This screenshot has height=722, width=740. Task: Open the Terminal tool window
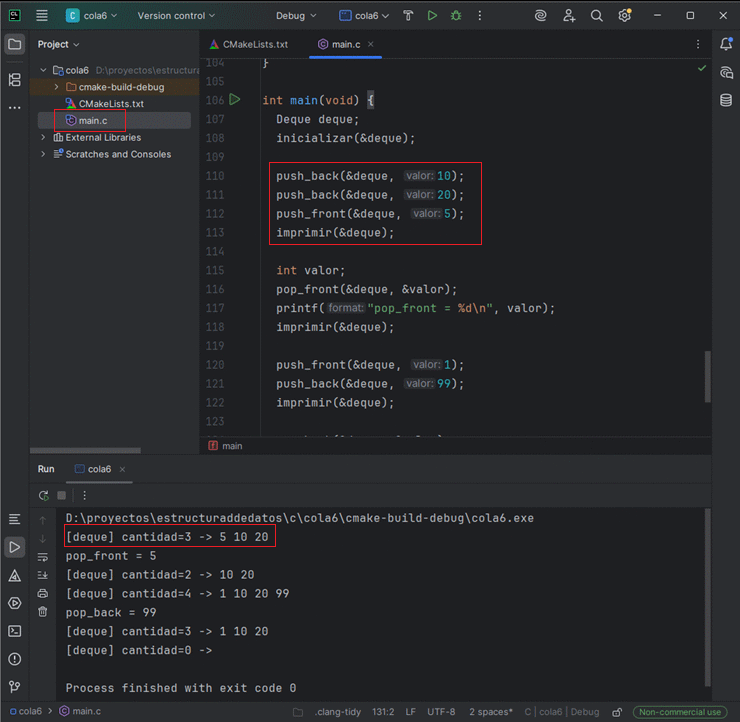pos(15,631)
